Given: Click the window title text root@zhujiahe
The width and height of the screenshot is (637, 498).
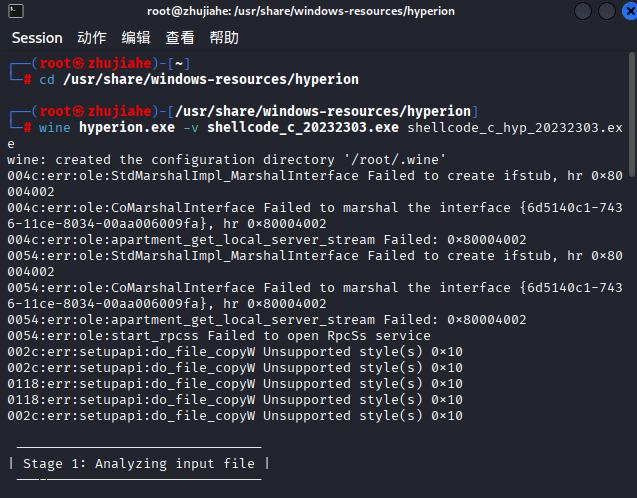Looking at the screenshot, I should [x=189, y=11].
